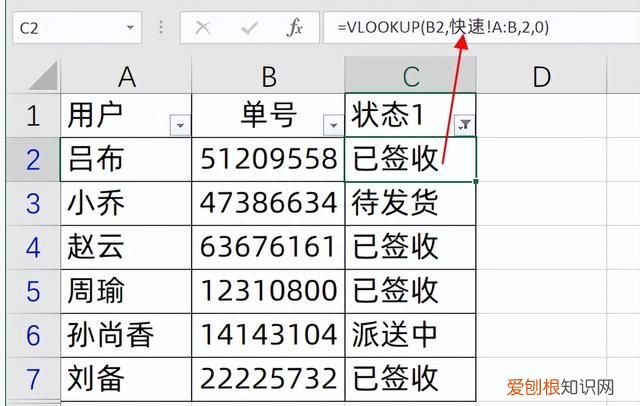
Task: Click the Name Box showing C2
Action: point(77,28)
